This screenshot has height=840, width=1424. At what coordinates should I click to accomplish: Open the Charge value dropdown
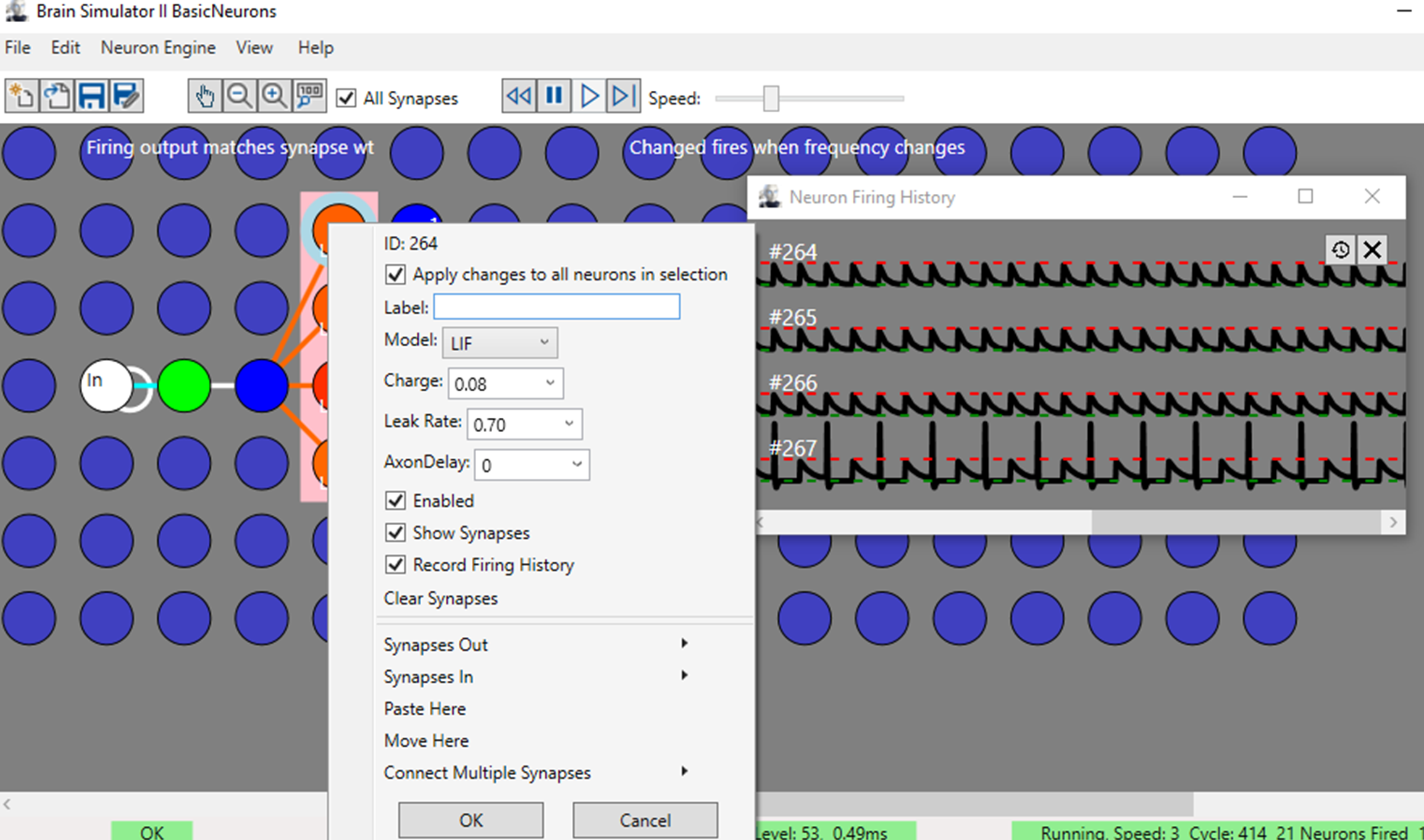point(505,383)
